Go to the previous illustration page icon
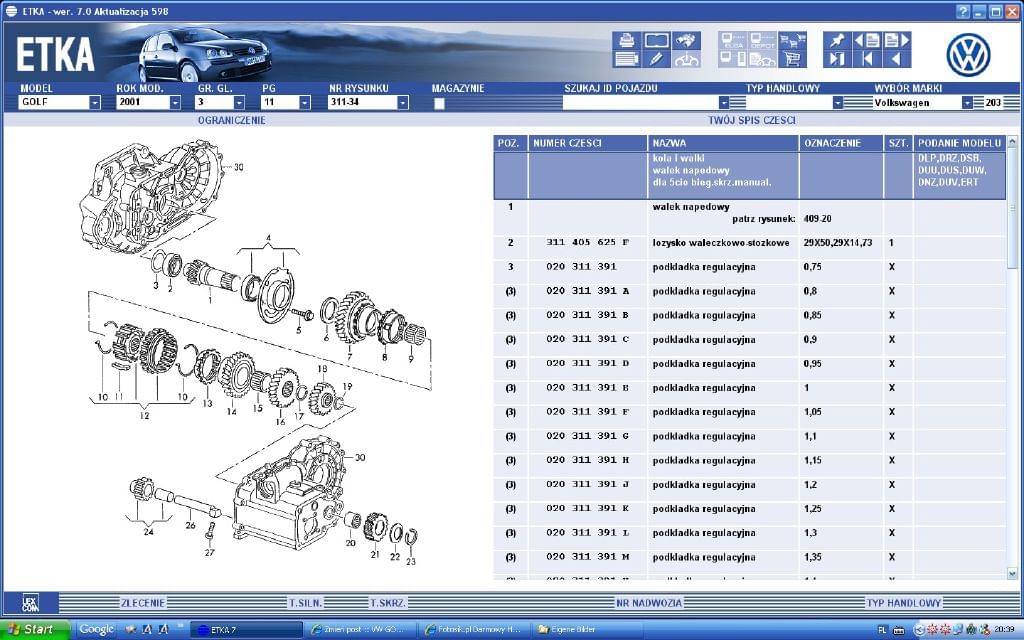Viewport: 1024px width, 640px height. [867, 40]
